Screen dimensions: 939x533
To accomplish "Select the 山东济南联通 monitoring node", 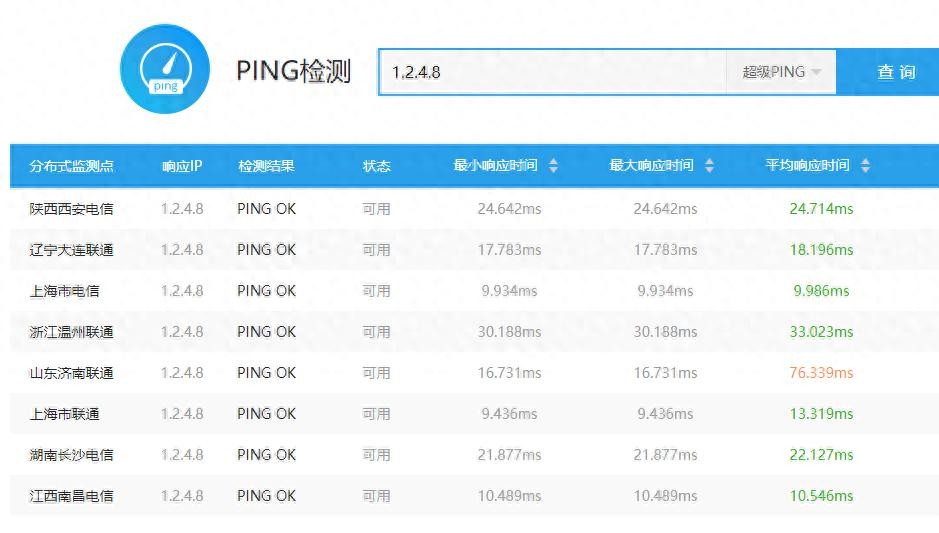I will coord(72,373).
